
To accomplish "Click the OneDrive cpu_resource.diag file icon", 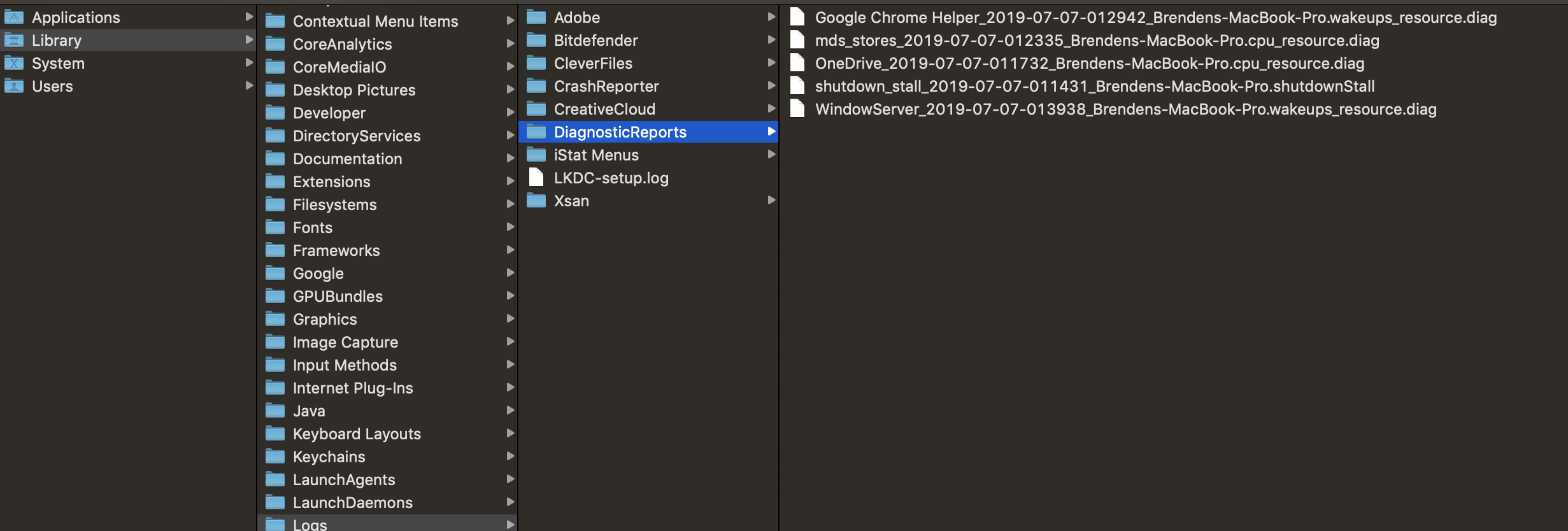I will point(797,63).
